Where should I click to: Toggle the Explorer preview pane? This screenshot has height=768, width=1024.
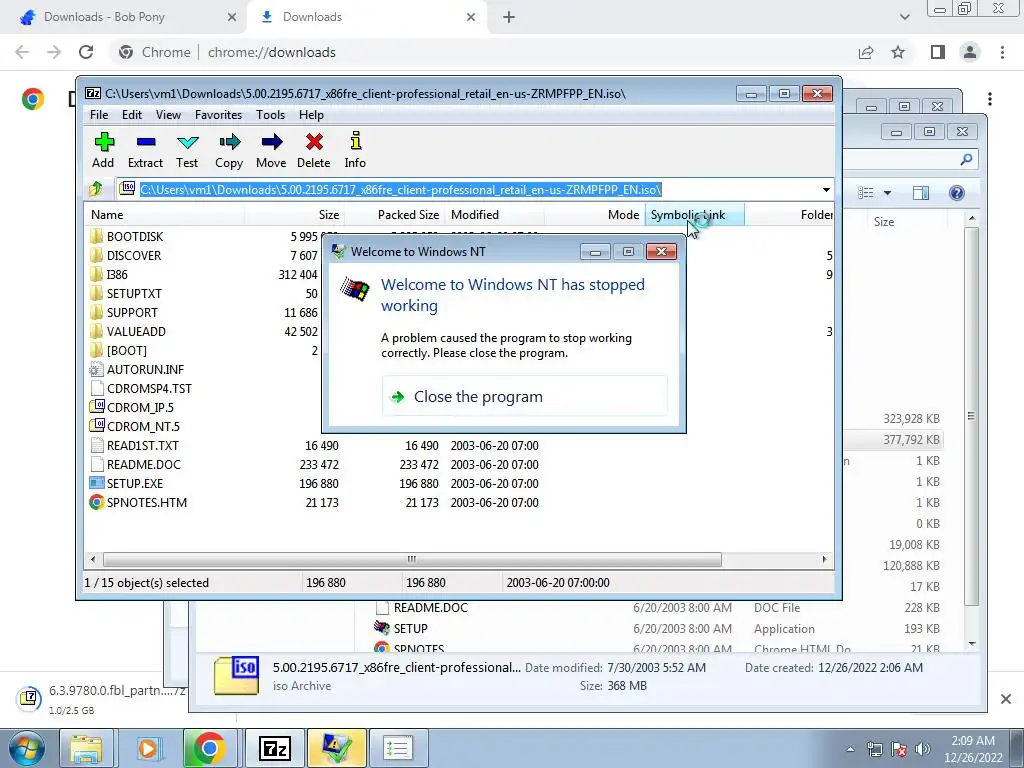pos(921,193)
